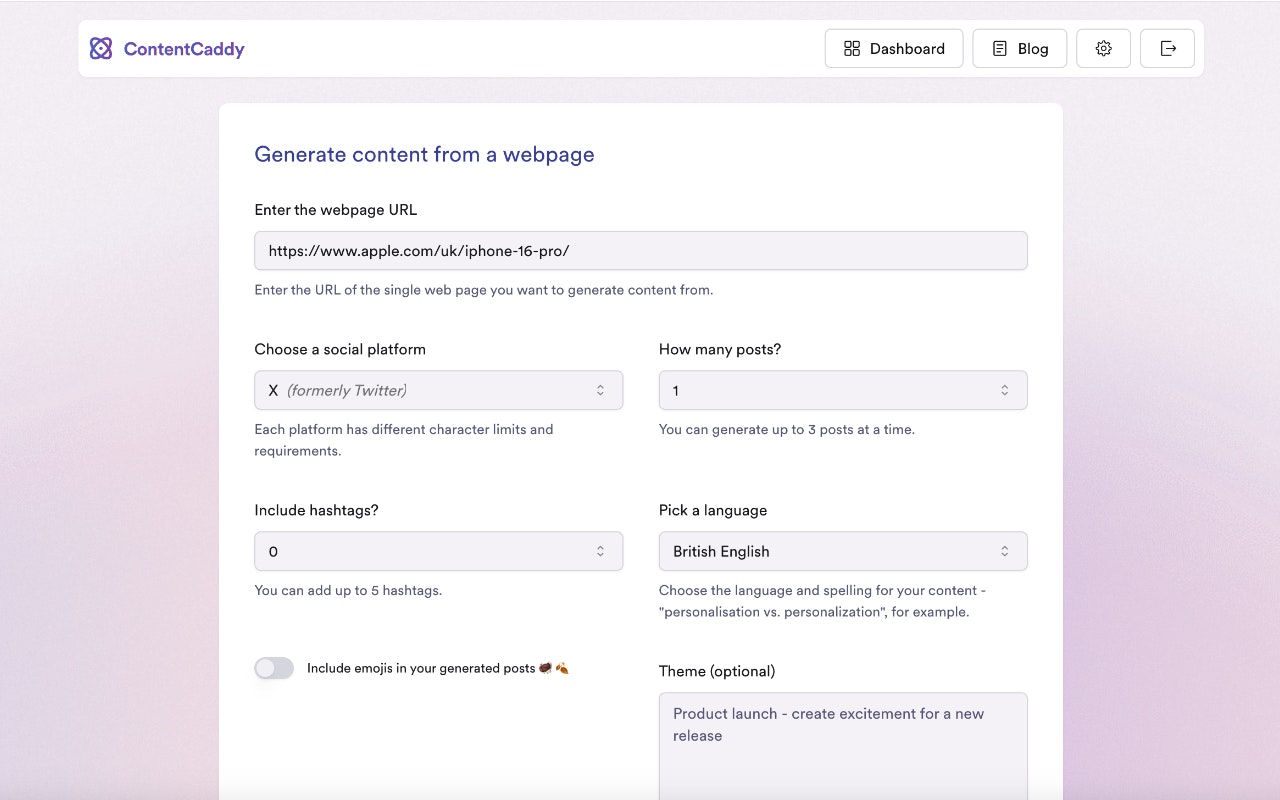Click the social platform selector arrows icon
The width and height of the screenshot is (1280, 800).
600,390
